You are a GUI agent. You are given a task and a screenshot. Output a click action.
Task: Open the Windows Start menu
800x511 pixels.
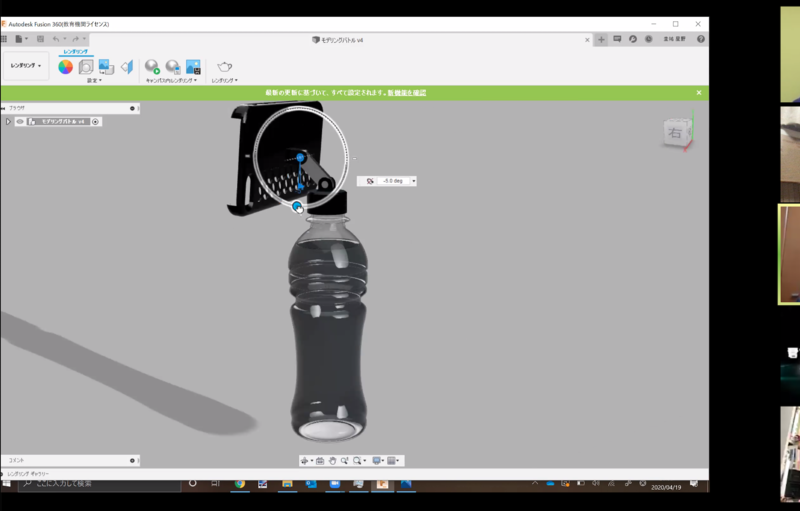[6, 483]
